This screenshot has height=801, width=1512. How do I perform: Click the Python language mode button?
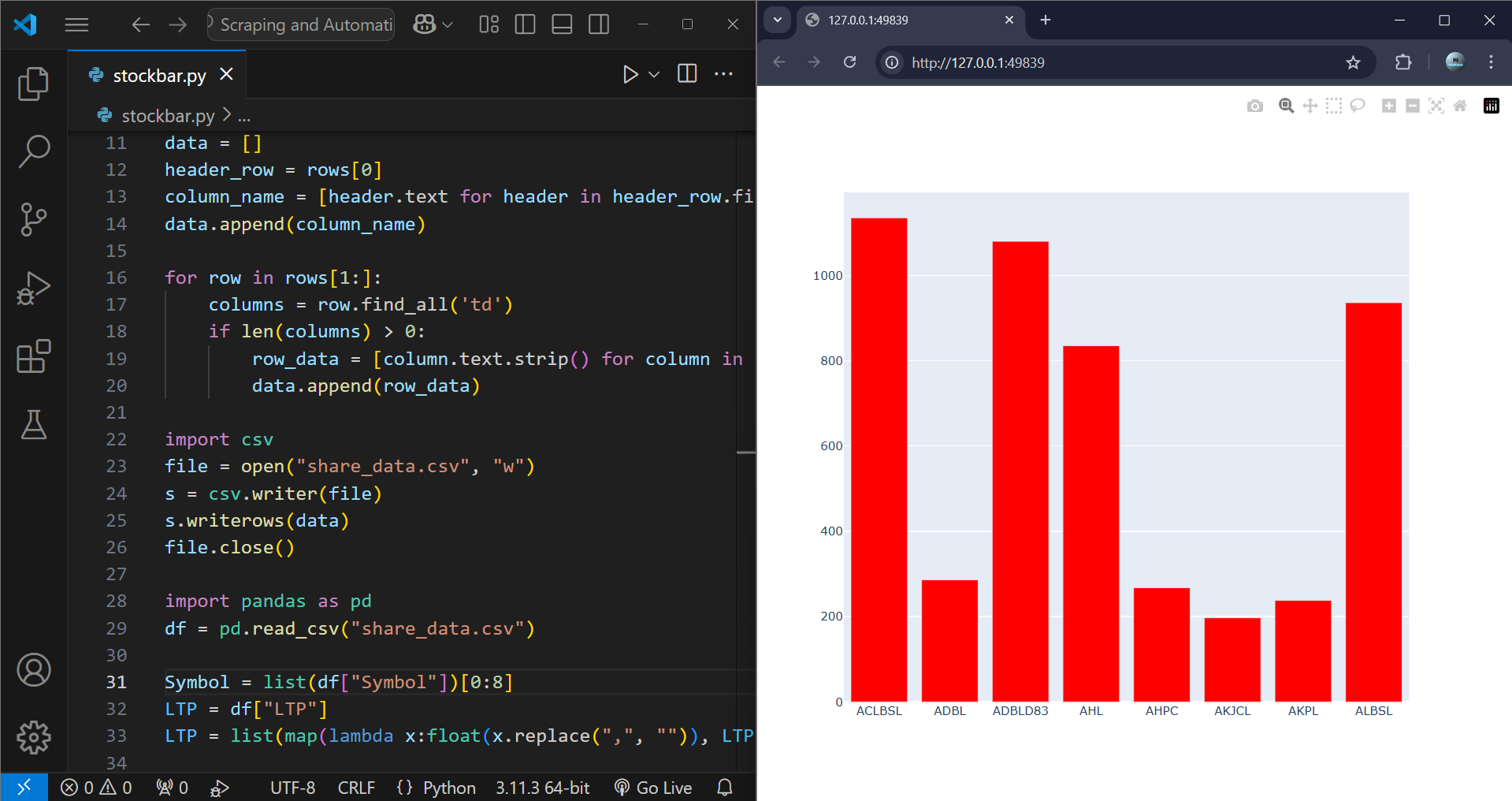click(x=448, y=788)
